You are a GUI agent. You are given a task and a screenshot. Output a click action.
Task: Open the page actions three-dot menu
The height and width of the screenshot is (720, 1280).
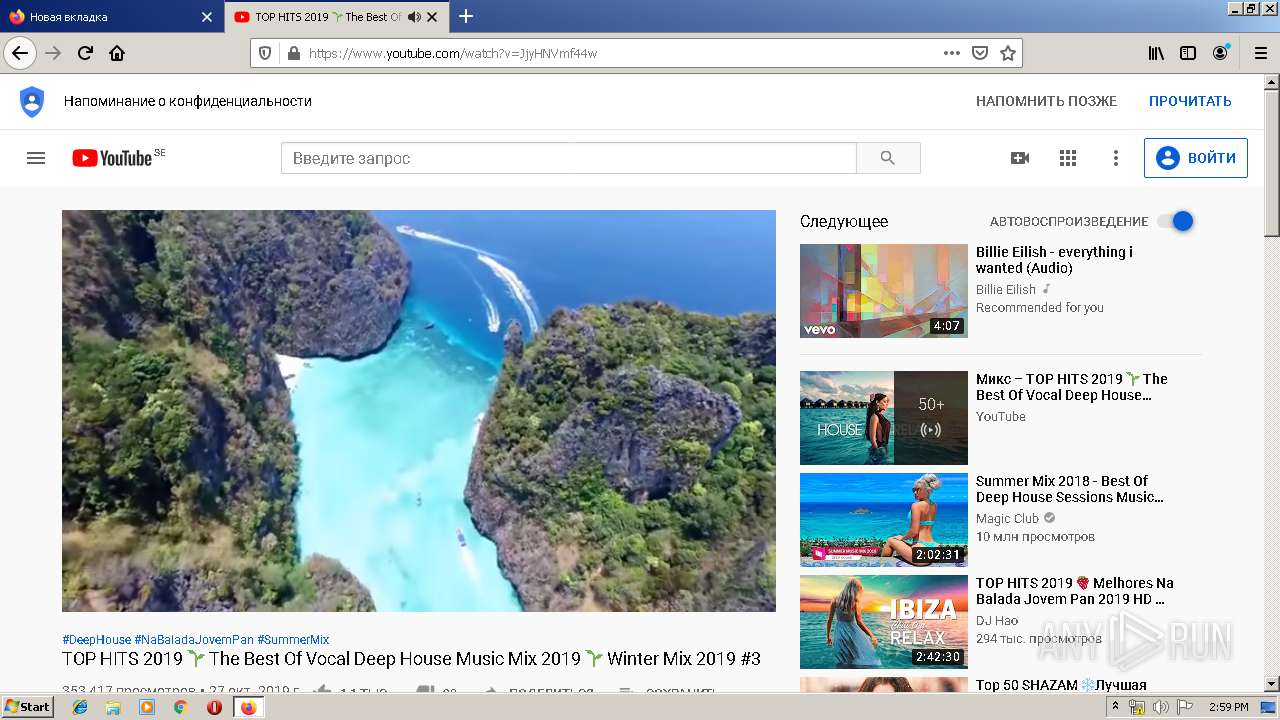(951, 53)
